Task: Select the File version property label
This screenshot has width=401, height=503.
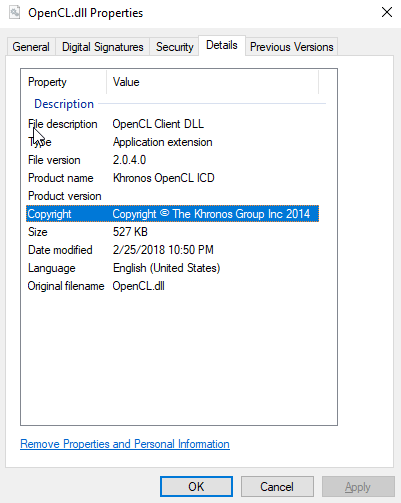Action: pos(54,160)
